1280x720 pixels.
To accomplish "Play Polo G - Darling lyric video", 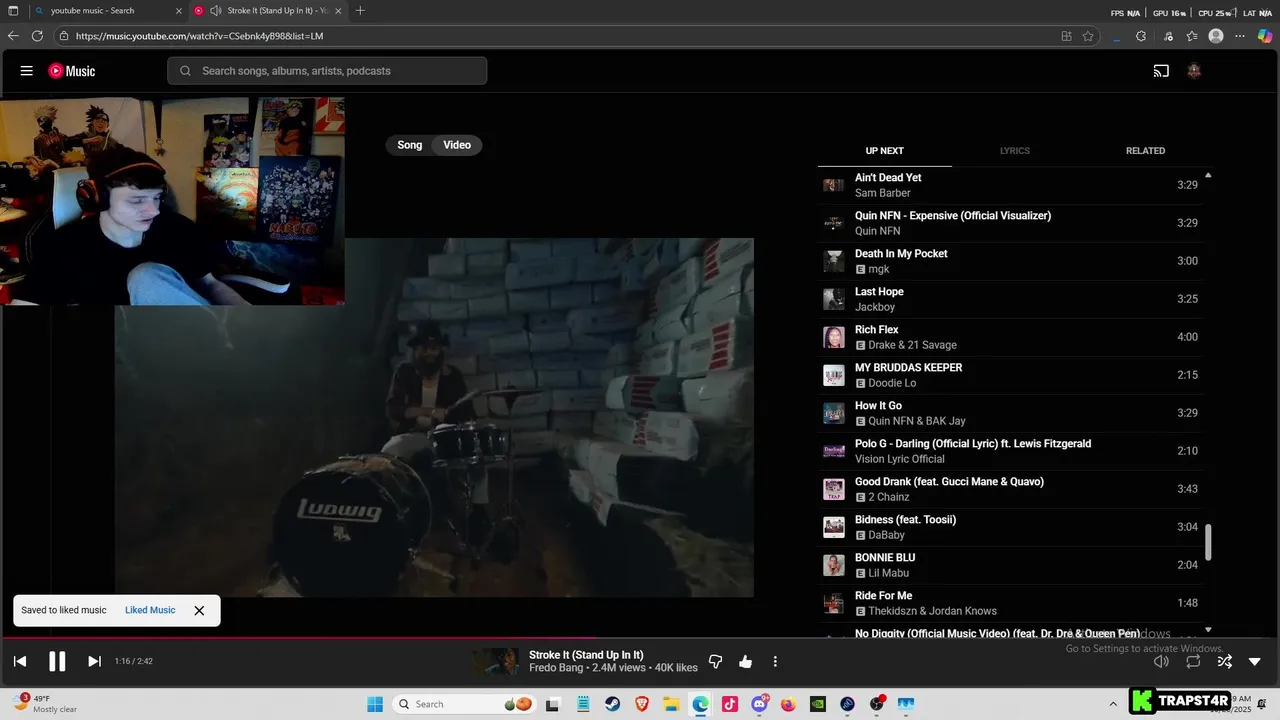I will click(1010, 451).
